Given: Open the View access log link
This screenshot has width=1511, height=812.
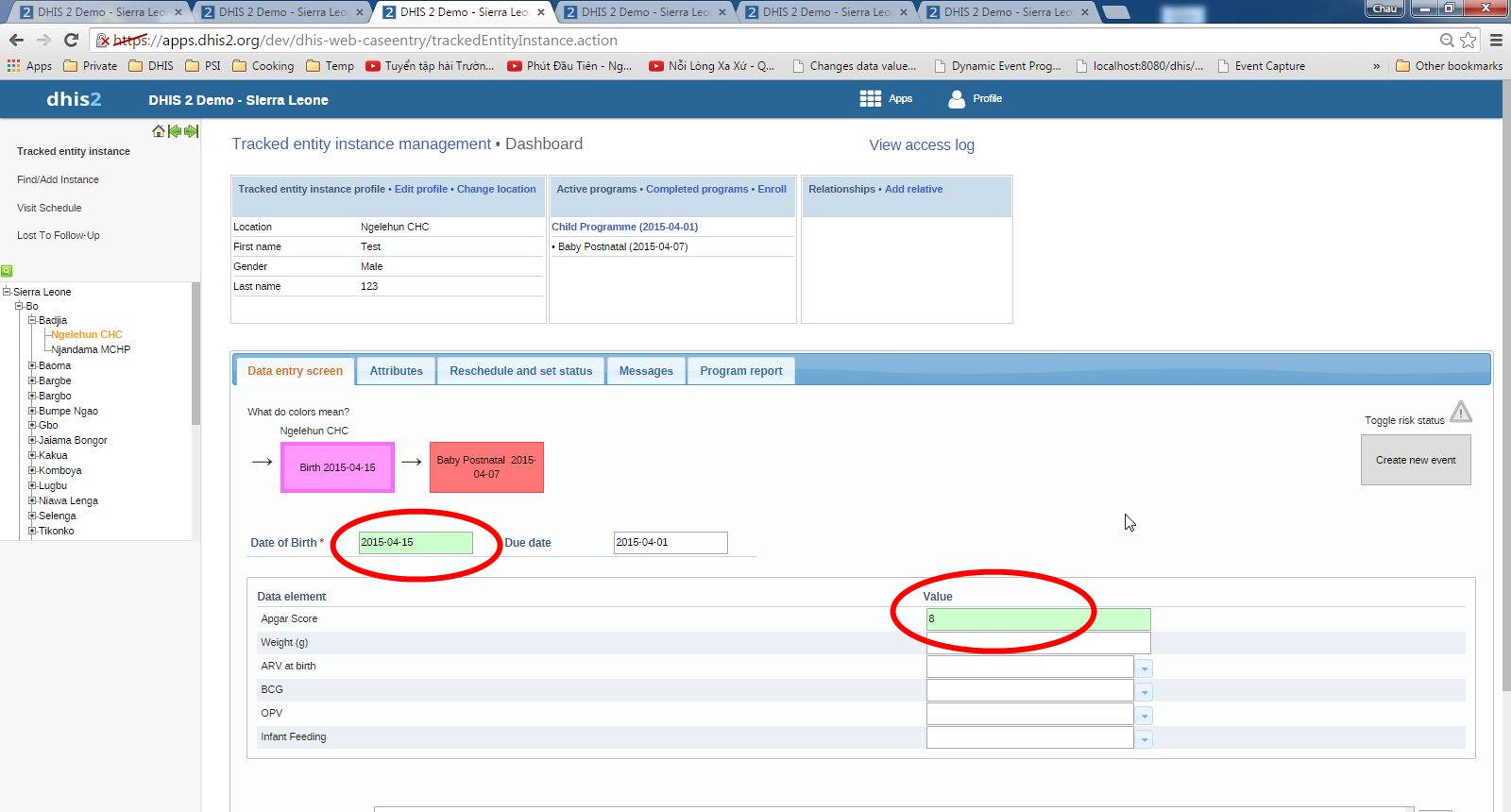Looking at the screenshot, I should 921,145.
